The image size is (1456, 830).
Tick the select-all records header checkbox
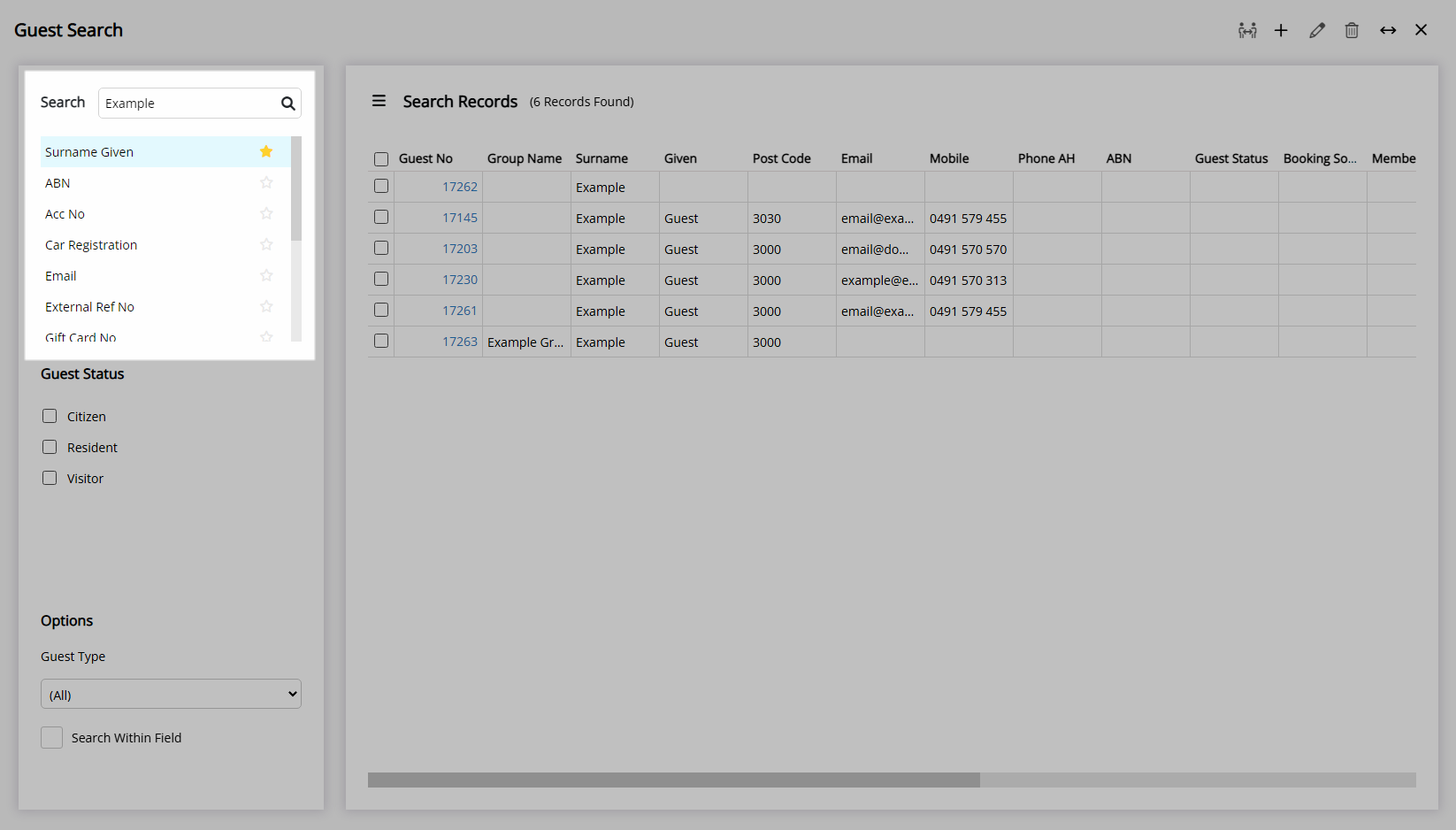point(381,159)
